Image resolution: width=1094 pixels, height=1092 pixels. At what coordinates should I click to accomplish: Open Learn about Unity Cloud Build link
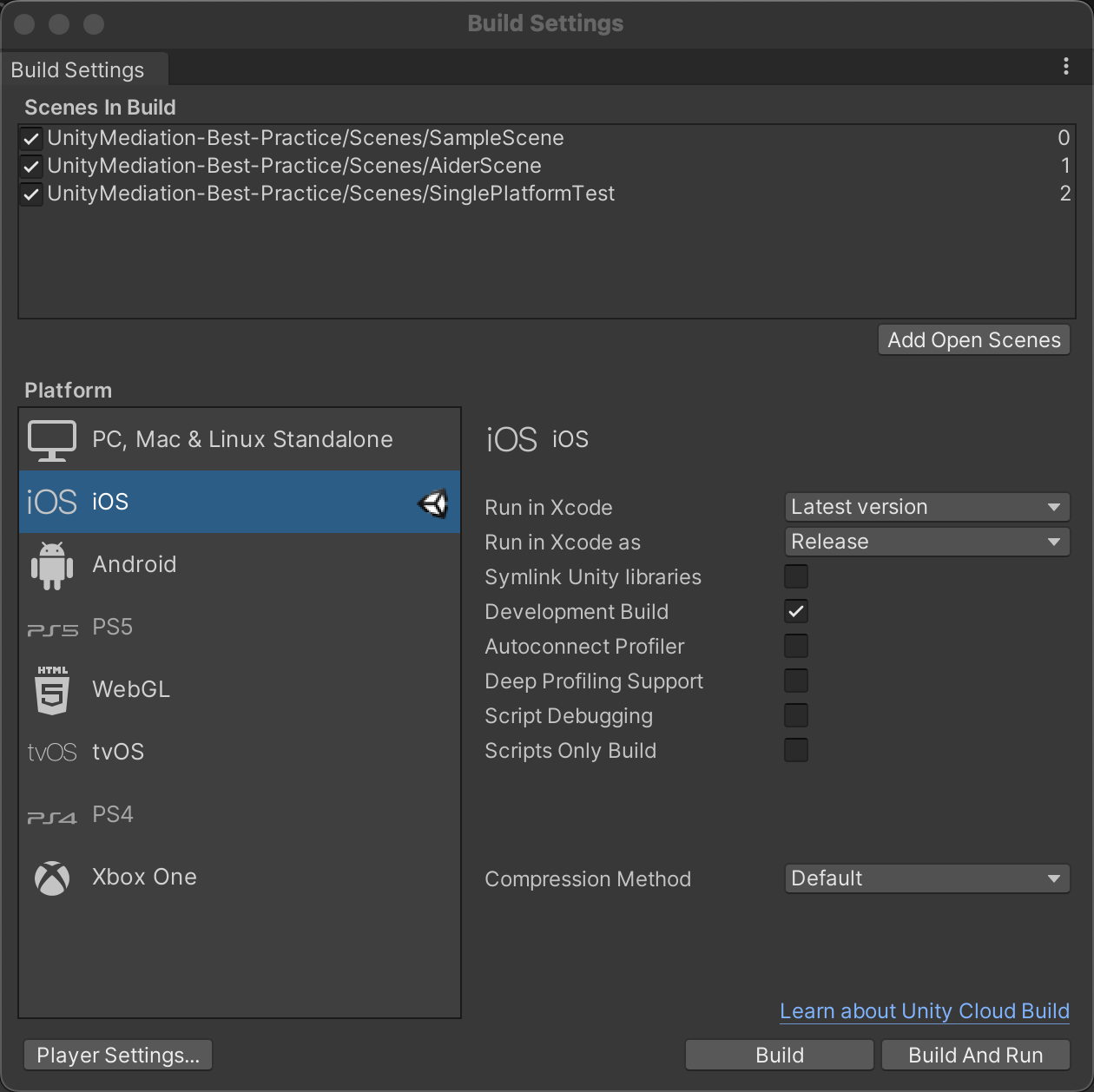[925, 1011]
